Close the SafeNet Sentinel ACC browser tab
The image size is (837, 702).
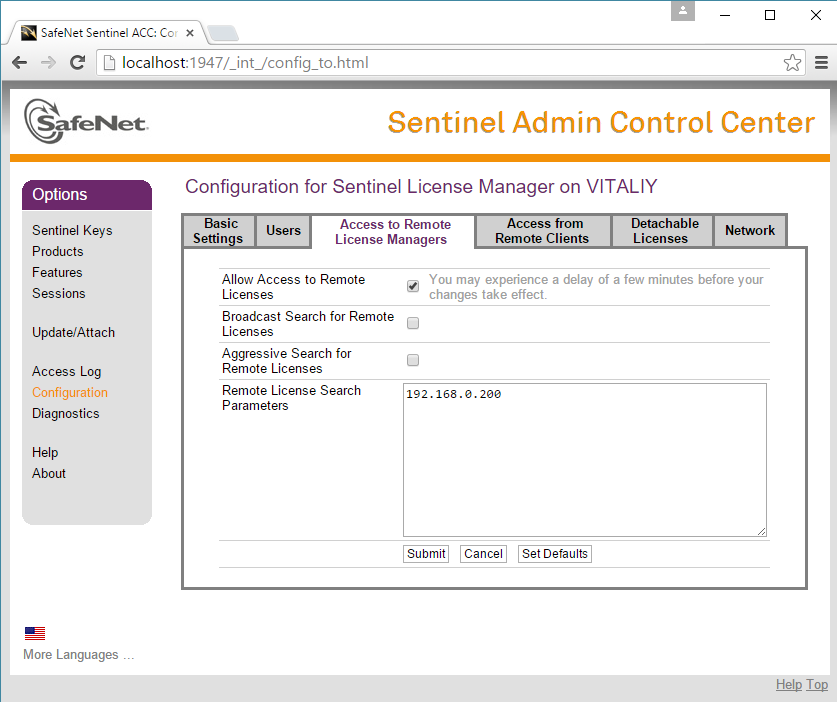tap(190, 33)
